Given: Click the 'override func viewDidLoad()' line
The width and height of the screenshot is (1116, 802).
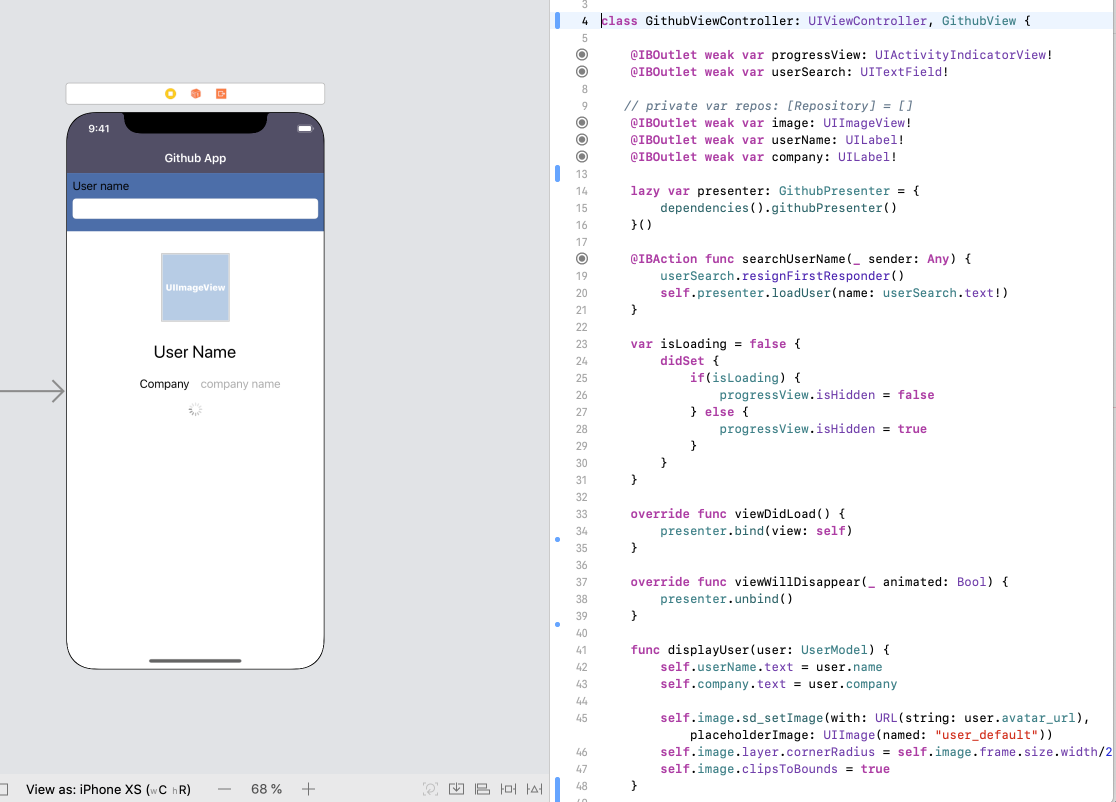Looking at the screenshot, I should pos(737,515).
